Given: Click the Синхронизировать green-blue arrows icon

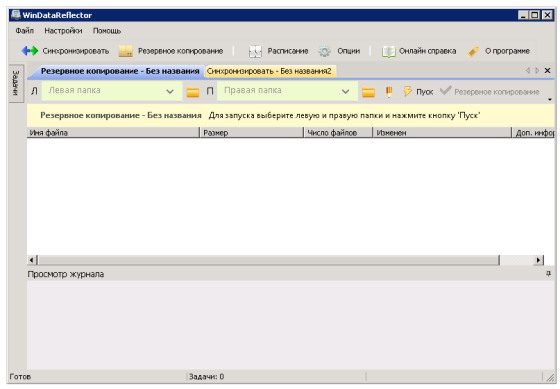Looking at the screenshot, I should [x=30, y=51].
